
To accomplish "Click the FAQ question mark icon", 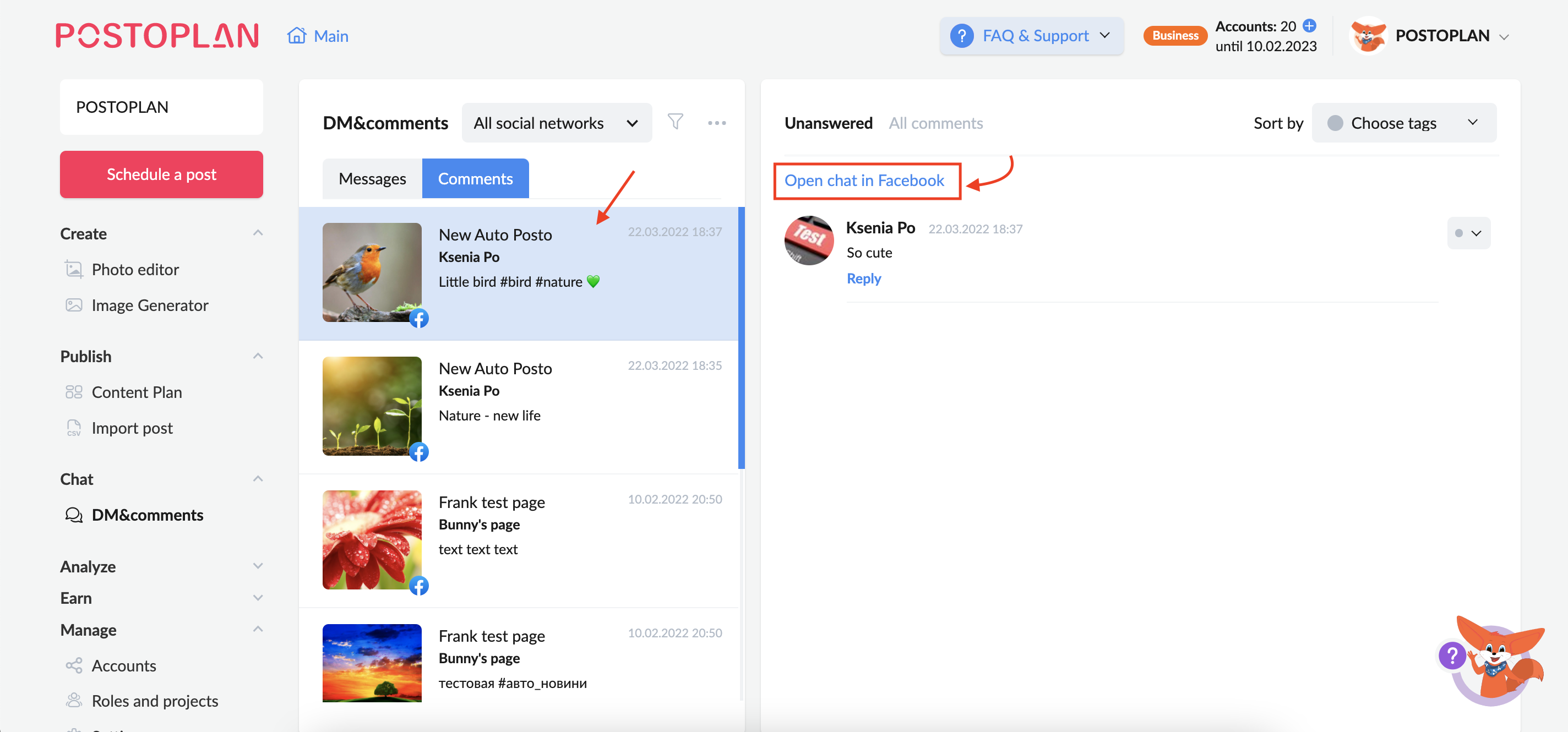I will pyautogui.click(x=961, y=36).
